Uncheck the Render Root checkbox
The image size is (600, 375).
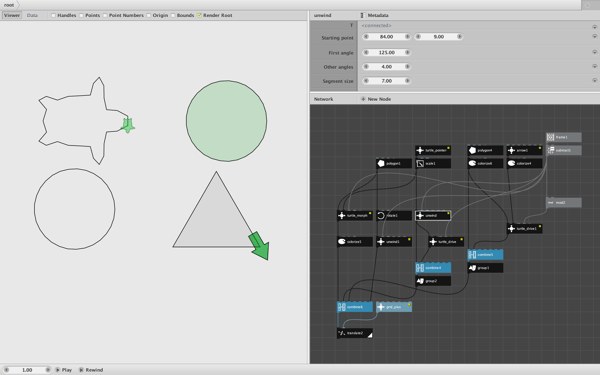[199, 15]
